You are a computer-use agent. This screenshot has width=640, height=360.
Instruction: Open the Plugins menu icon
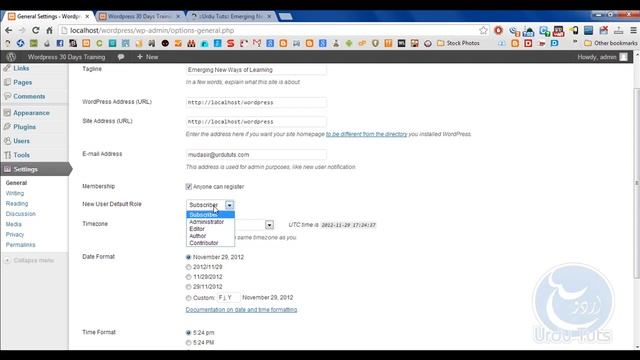tap(7, 127)
